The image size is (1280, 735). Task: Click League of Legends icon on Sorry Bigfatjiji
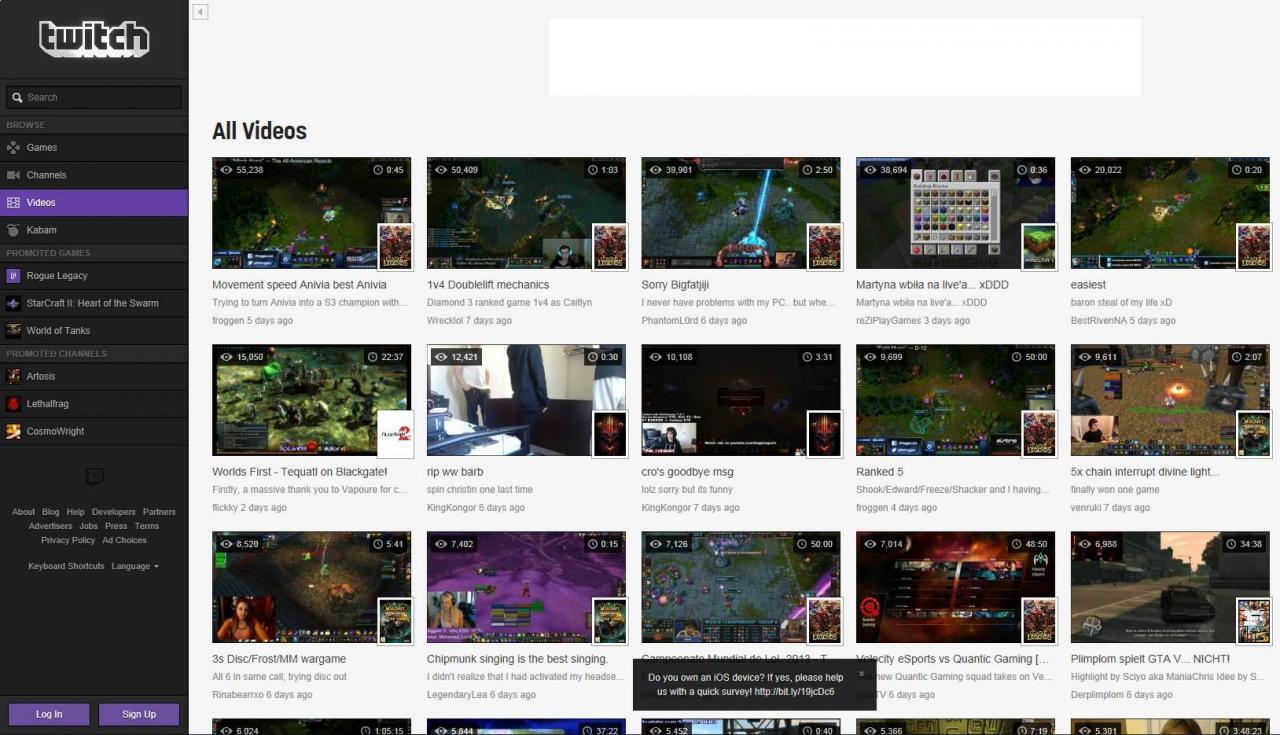(825, 246)
